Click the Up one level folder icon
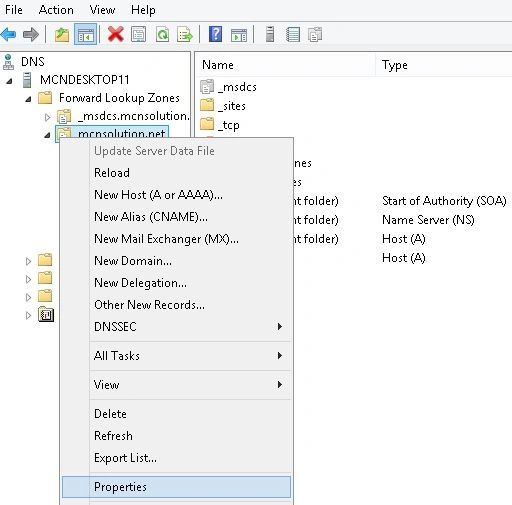Viewport: 512px width, 505px height. pos(62,34)
